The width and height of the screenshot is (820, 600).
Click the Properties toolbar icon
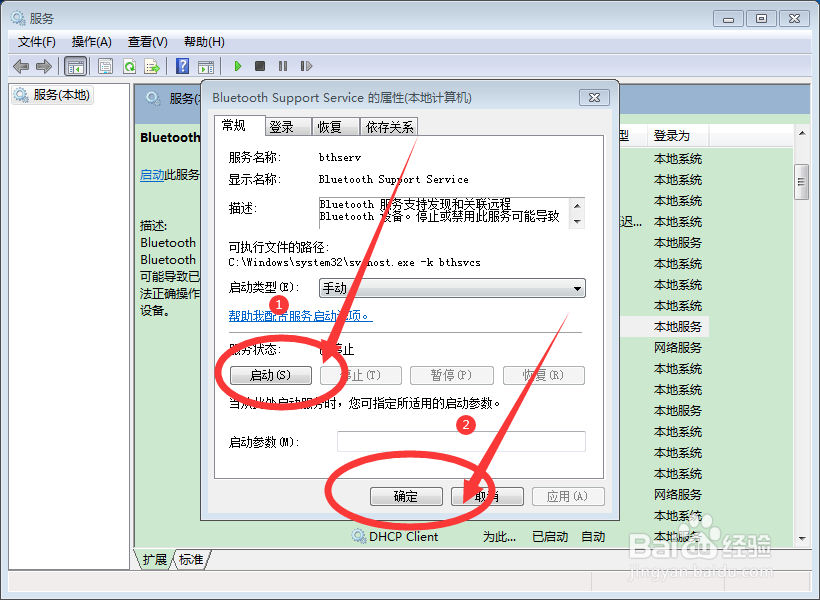pos(105,66)
